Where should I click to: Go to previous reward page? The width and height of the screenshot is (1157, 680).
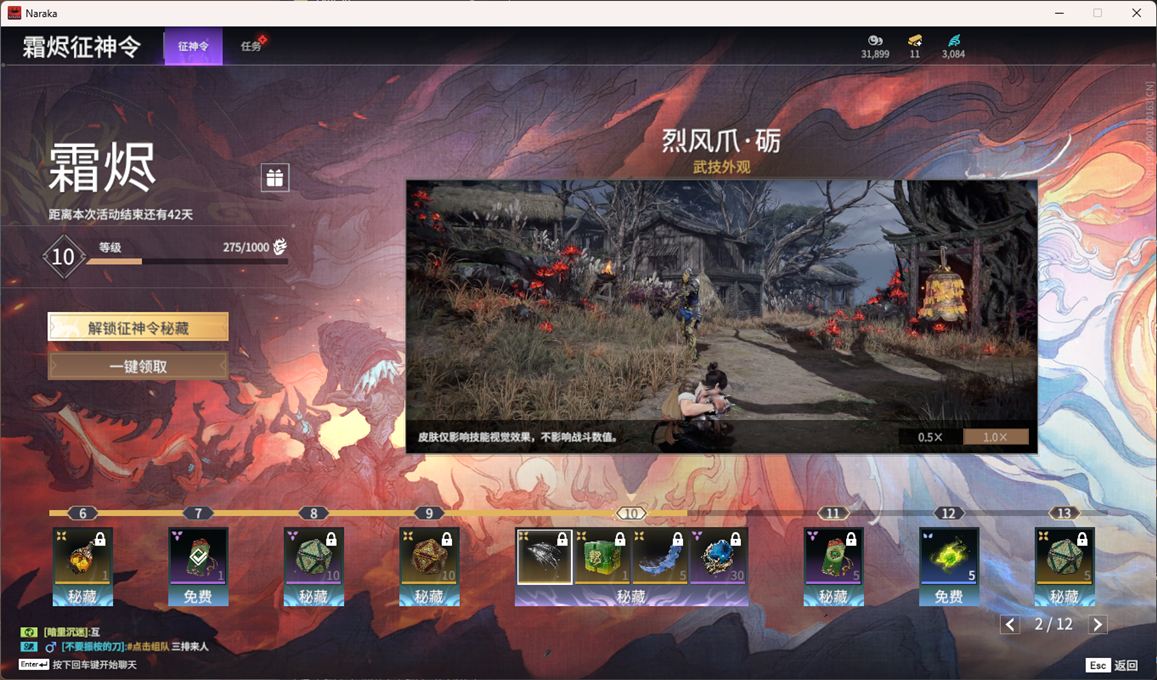[1010, 625]
